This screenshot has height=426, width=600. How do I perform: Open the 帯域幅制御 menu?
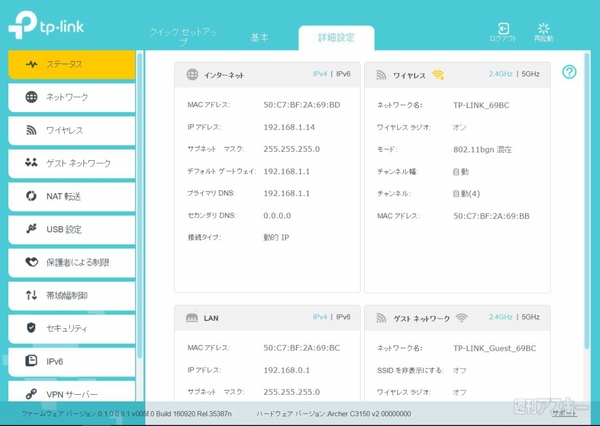(72, 295)
